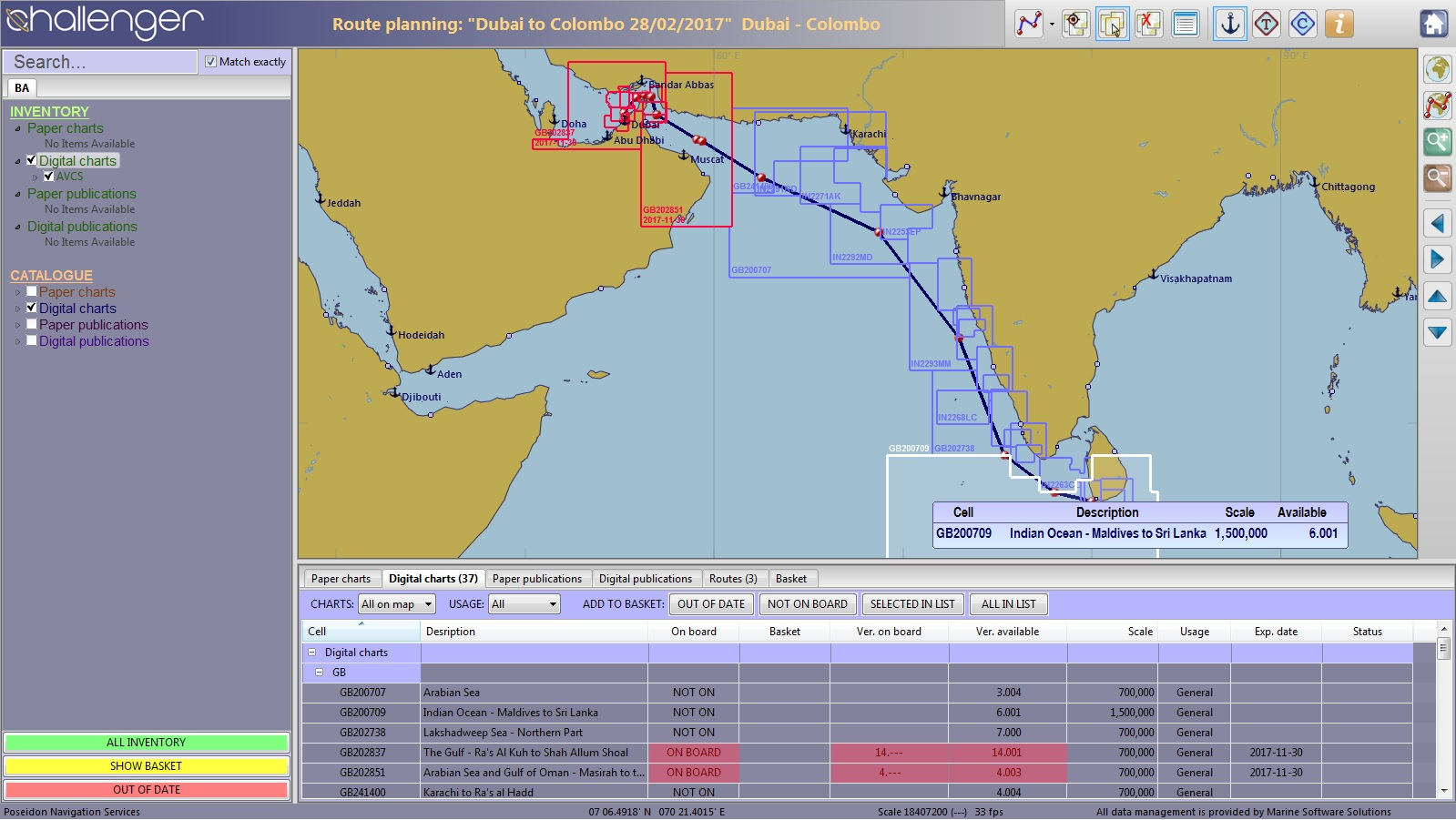
Task: Zoom in on the map
Action: (x=1438, y=141)
